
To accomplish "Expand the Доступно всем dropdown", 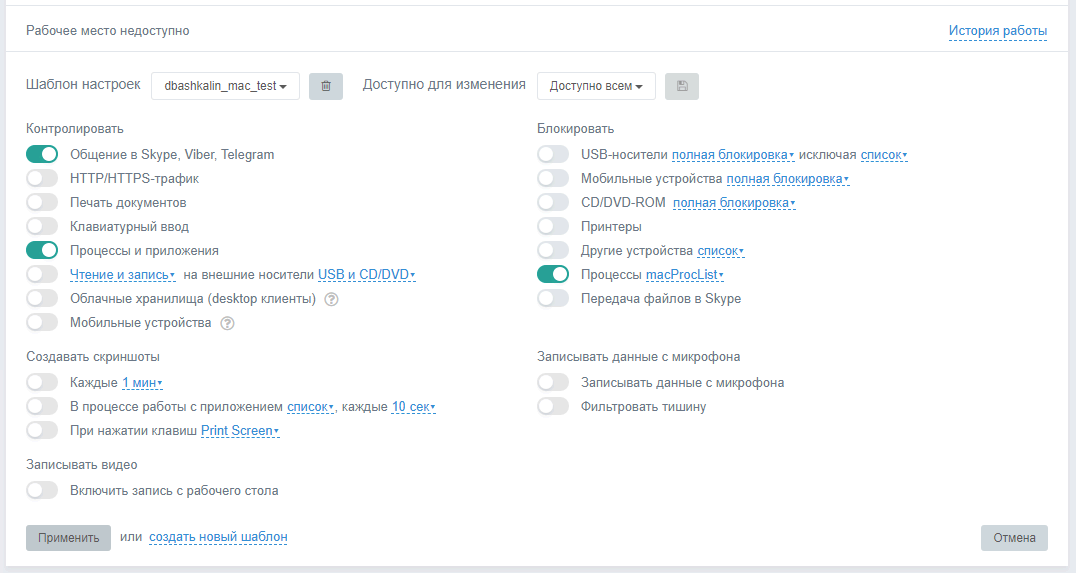I will 596,86.
